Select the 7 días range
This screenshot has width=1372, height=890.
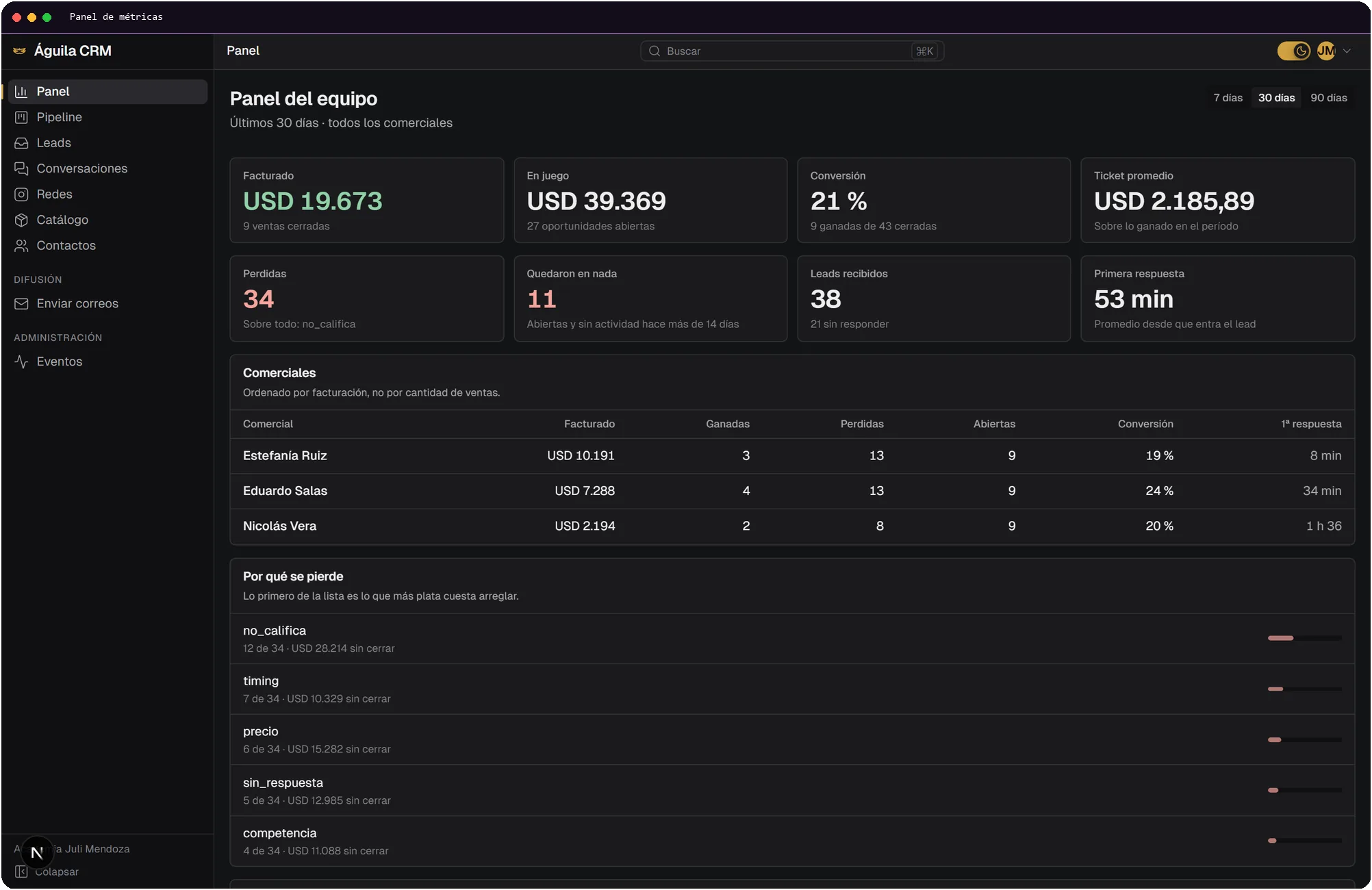[x=1228, y=98]
